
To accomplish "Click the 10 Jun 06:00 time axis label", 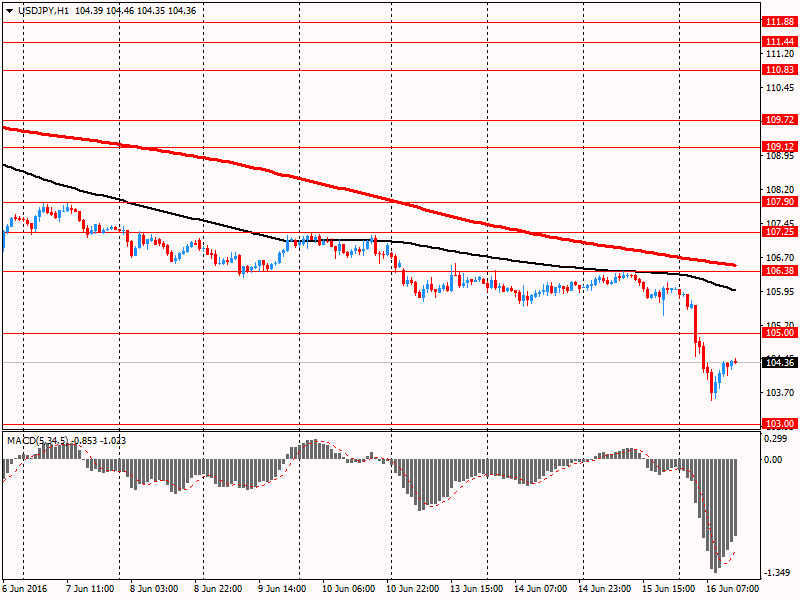I will [348, 589].
